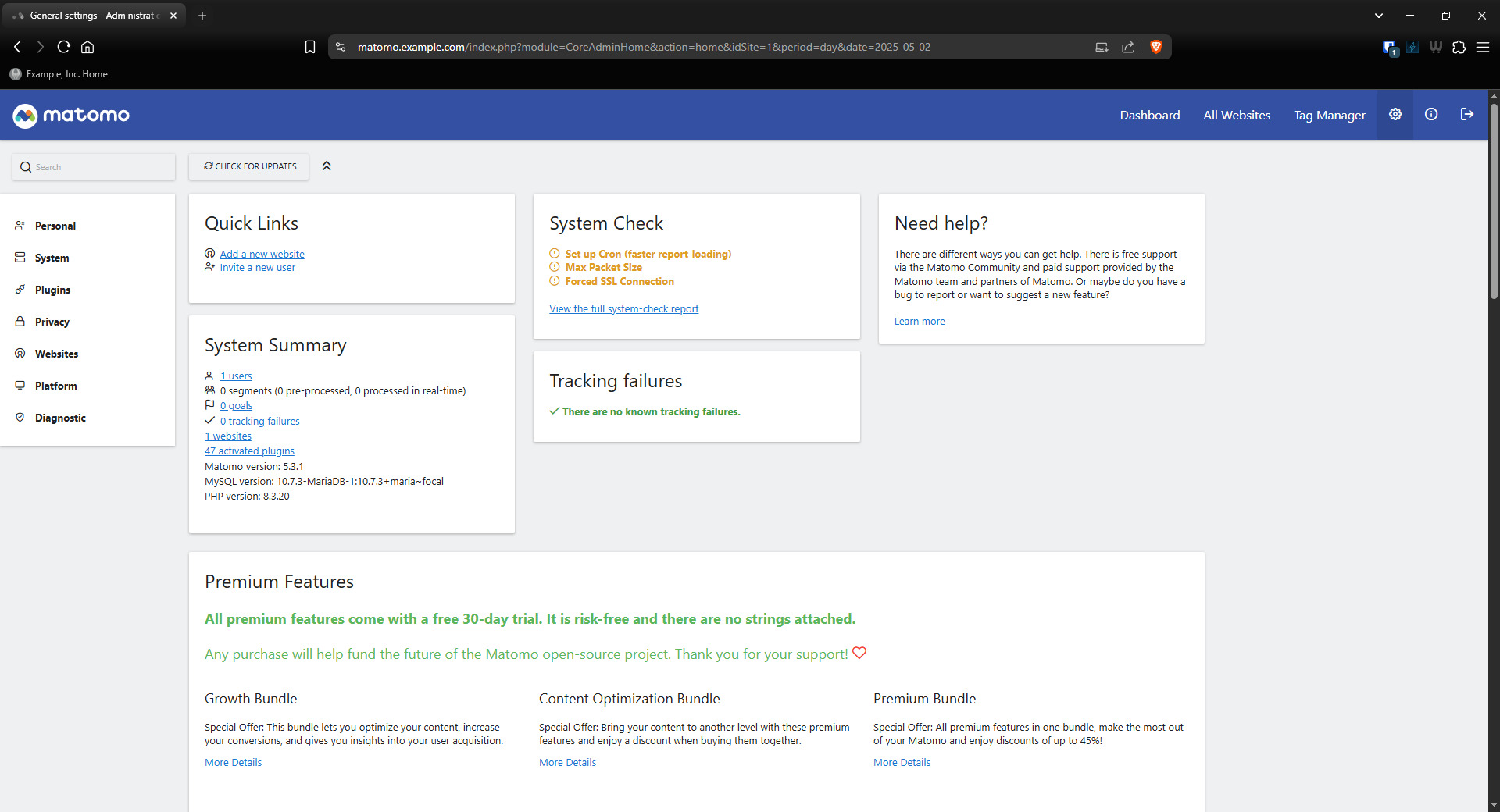The width and height of the screenshot is (1500, 812).
Task: Click the browser reload icon
Action: 64,47
